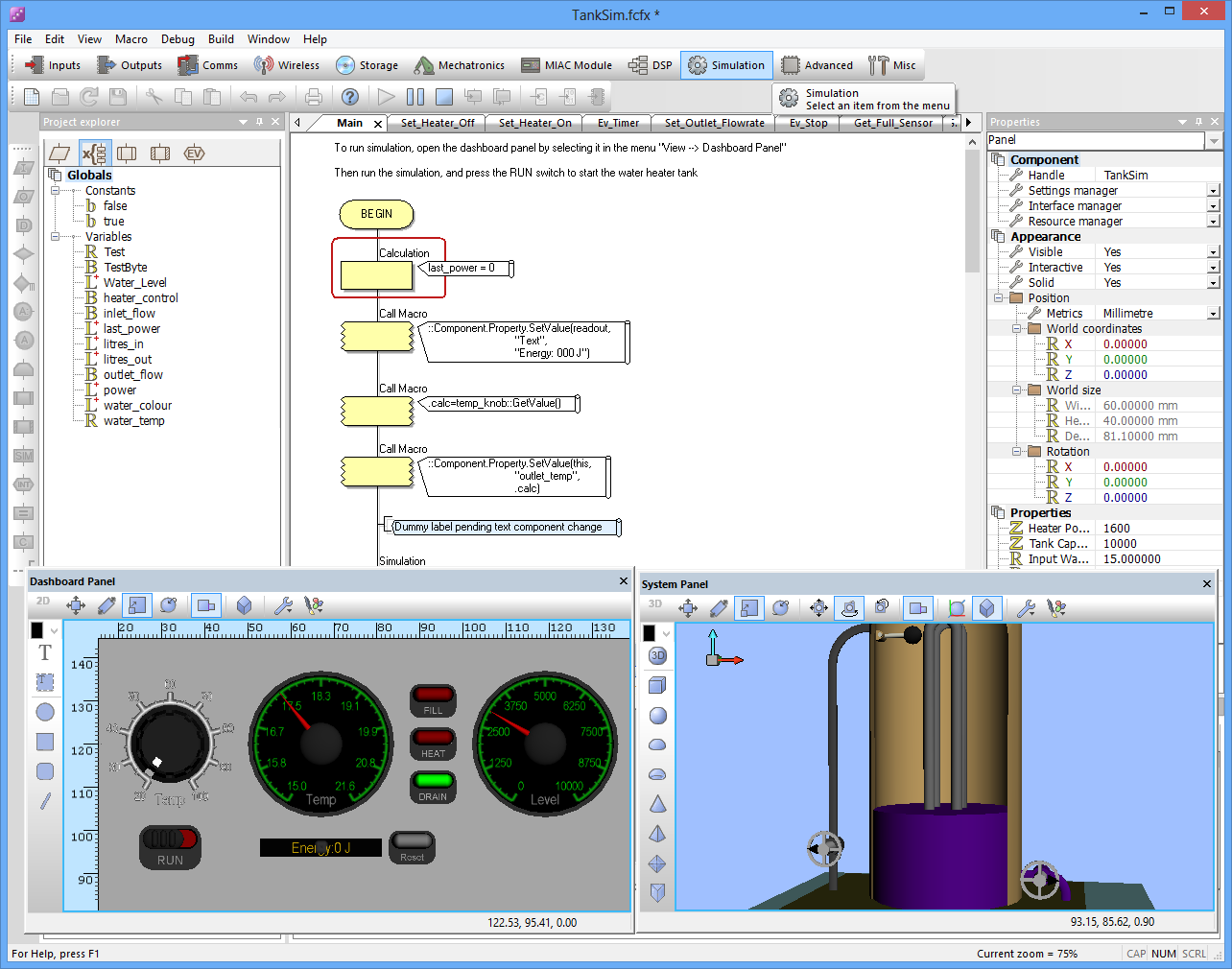Open the Advanced component menu
Screen dimensions: 1232x969
coord(817,65)
